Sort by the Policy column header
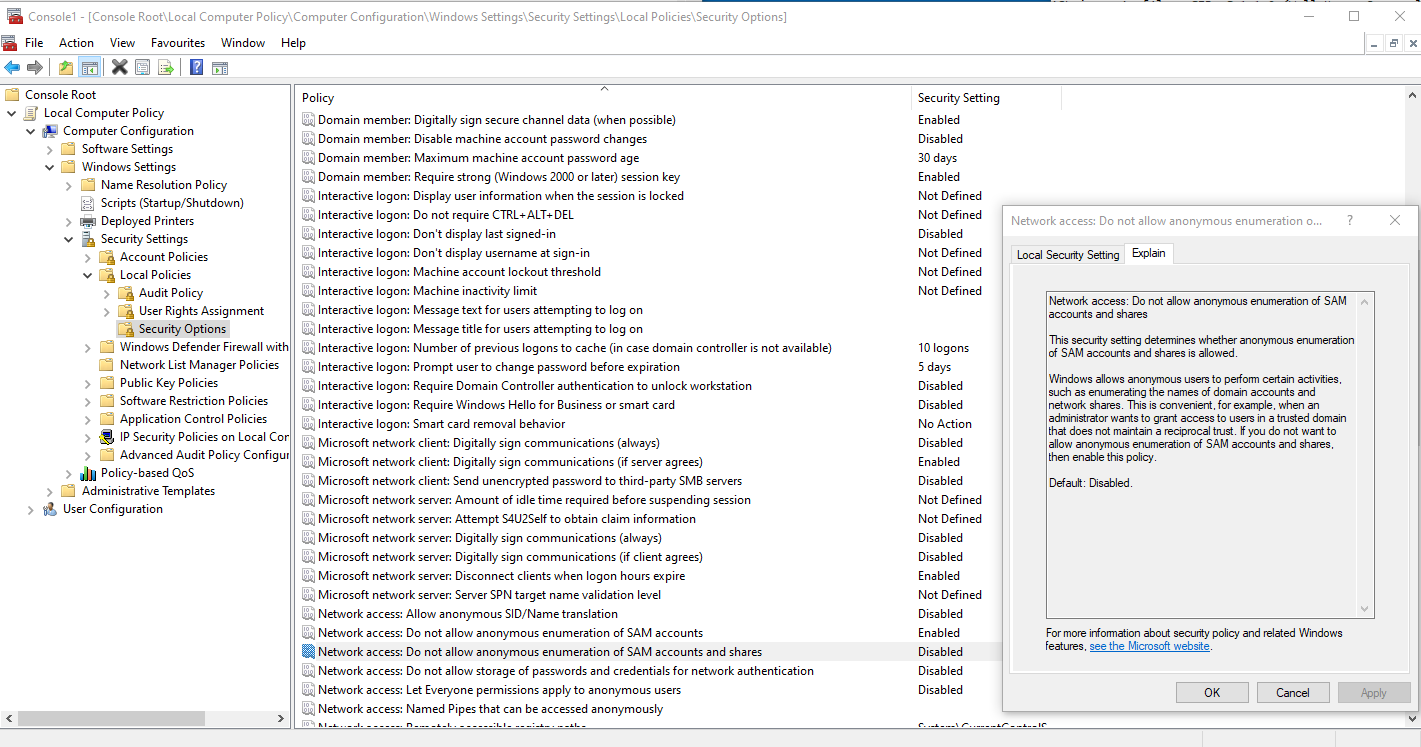 tap(605, 98)
